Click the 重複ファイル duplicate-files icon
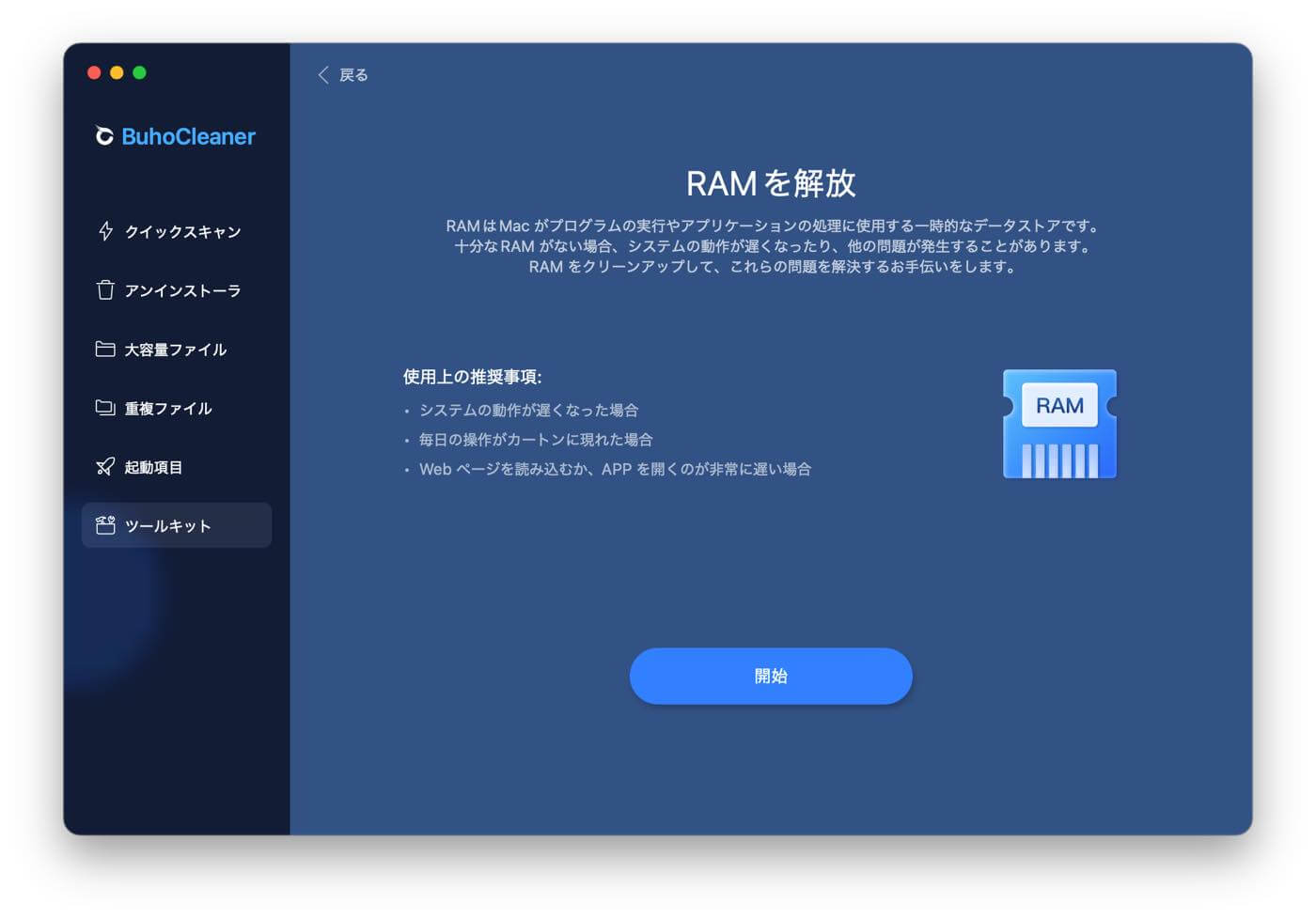This screenshot has width=1316, height=919. 104,408
